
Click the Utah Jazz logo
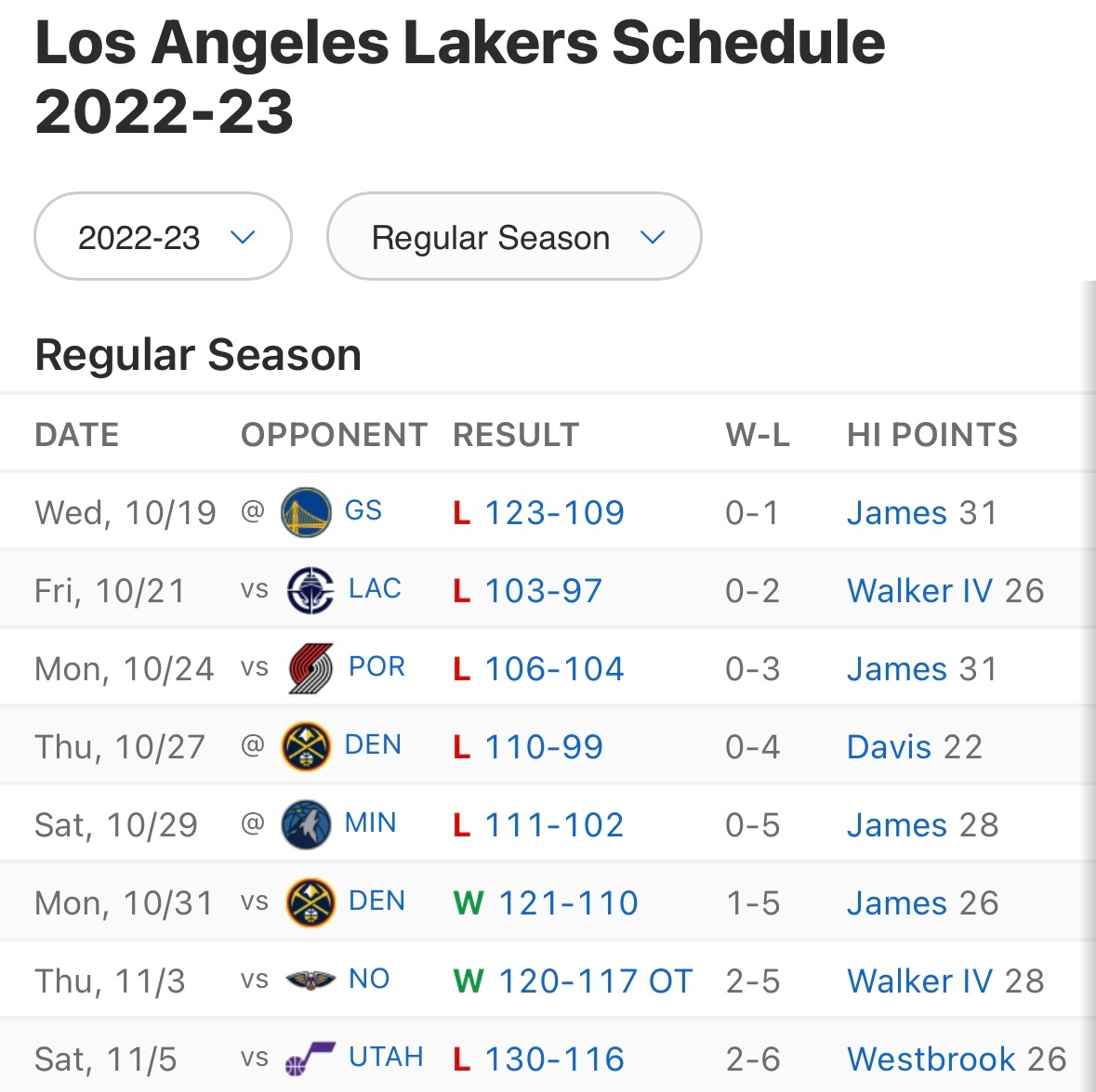[310, 1059]
